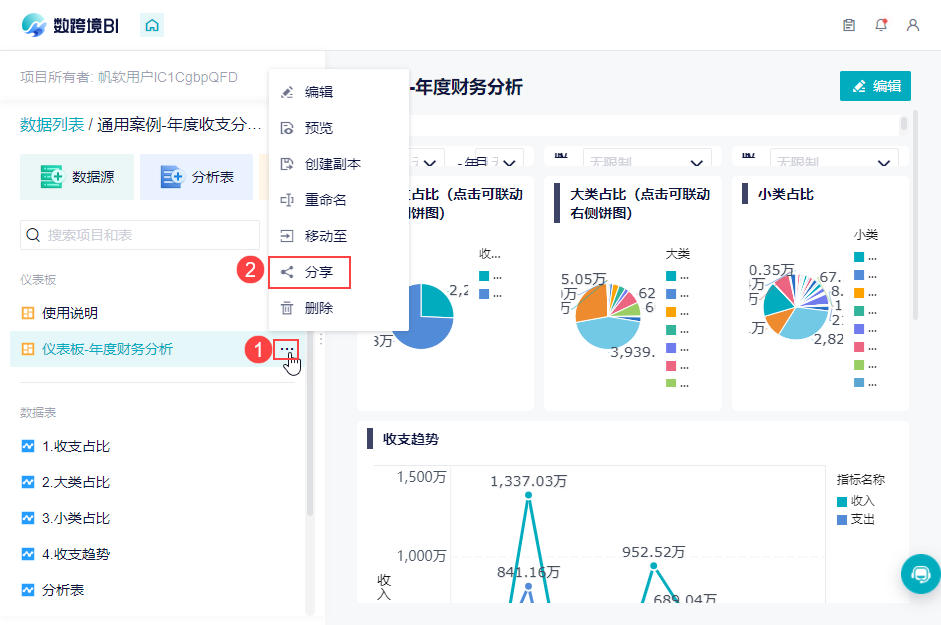Open 4.收支趋势 data table
The height and width of the screenshot is (625, 941).
pos(76,554)
